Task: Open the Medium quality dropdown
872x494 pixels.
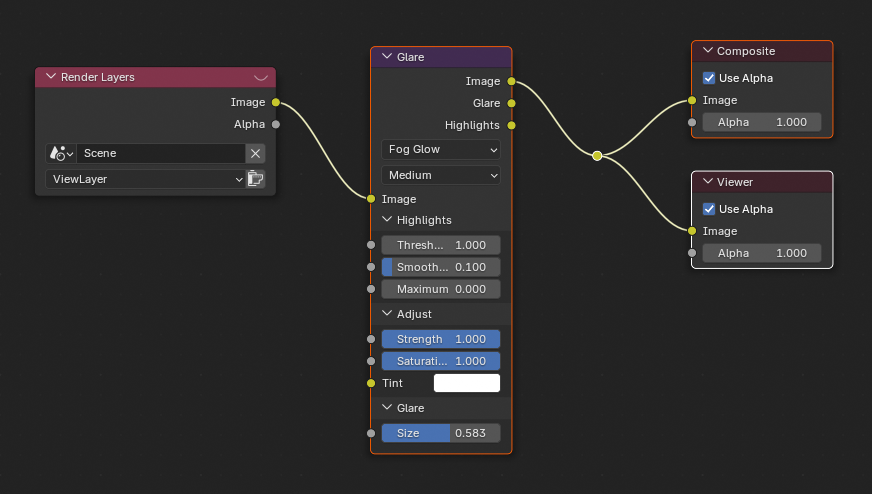Action: (440, 175)
